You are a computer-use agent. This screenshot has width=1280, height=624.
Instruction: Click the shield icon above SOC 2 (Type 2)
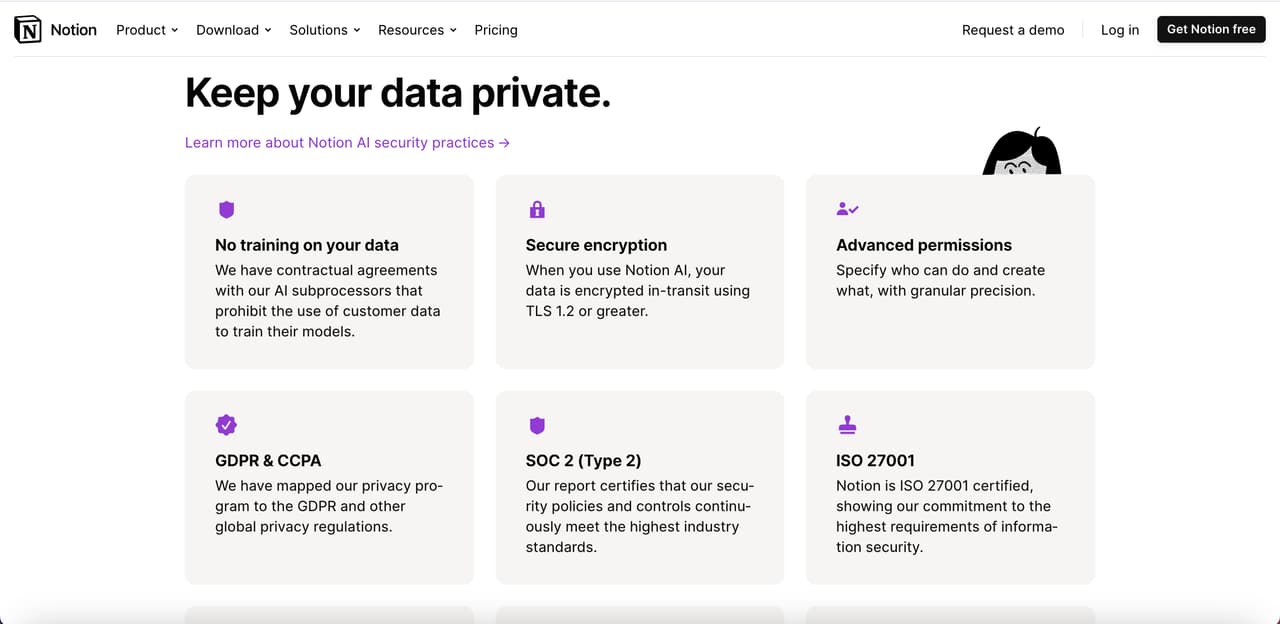click(537, 426)
